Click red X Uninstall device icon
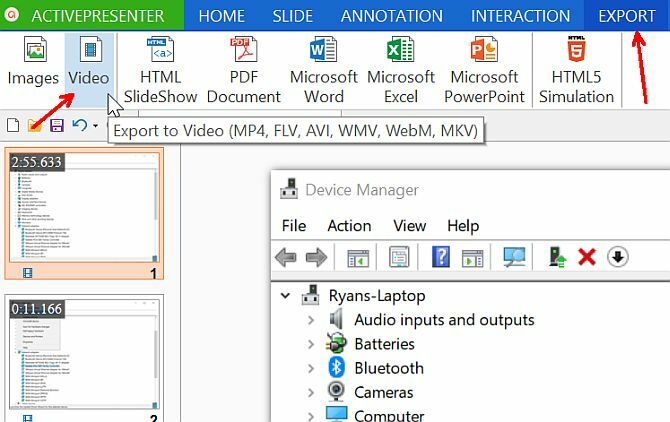The height and width of the screenshot is (422, 670). [x=587, y=257]
